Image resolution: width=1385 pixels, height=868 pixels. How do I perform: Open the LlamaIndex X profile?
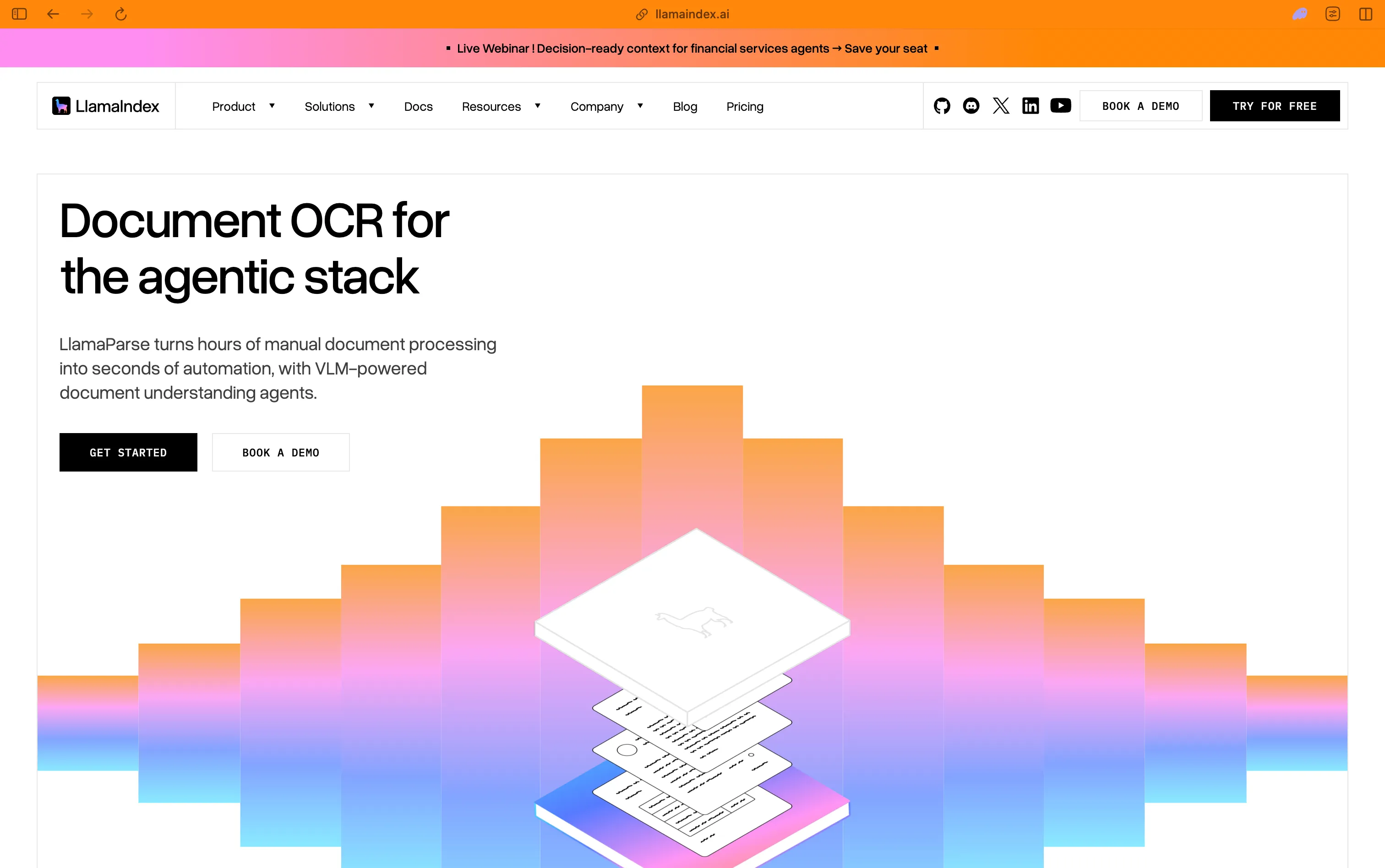(1001, 106)
